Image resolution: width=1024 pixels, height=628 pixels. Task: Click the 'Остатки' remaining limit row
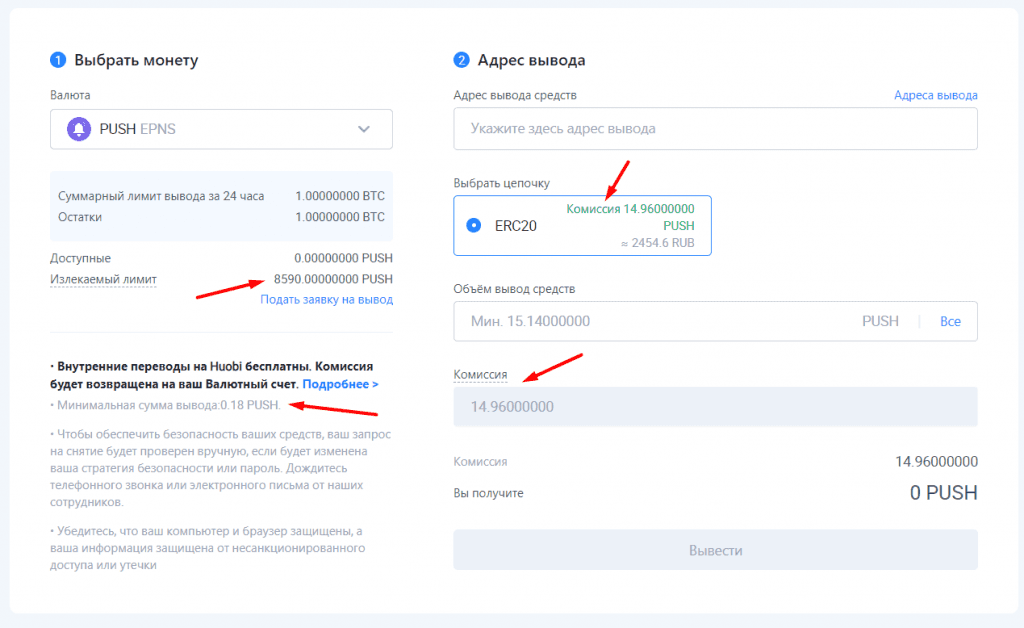coord(221,217)
